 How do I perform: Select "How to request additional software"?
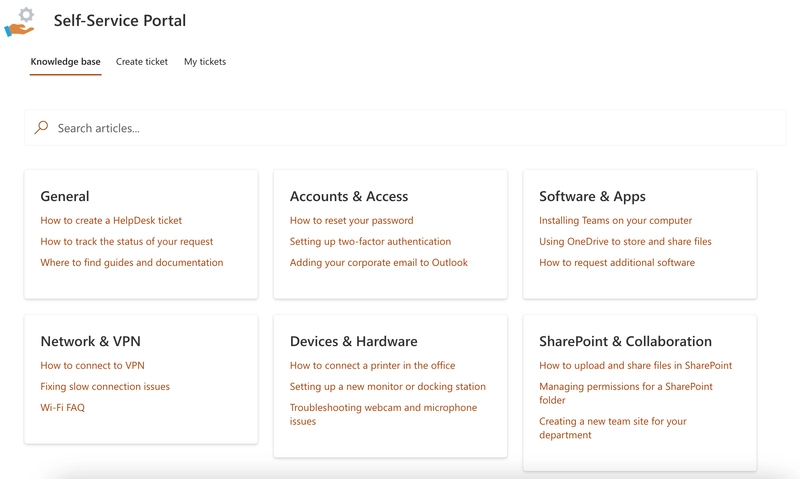pos(617,263)
